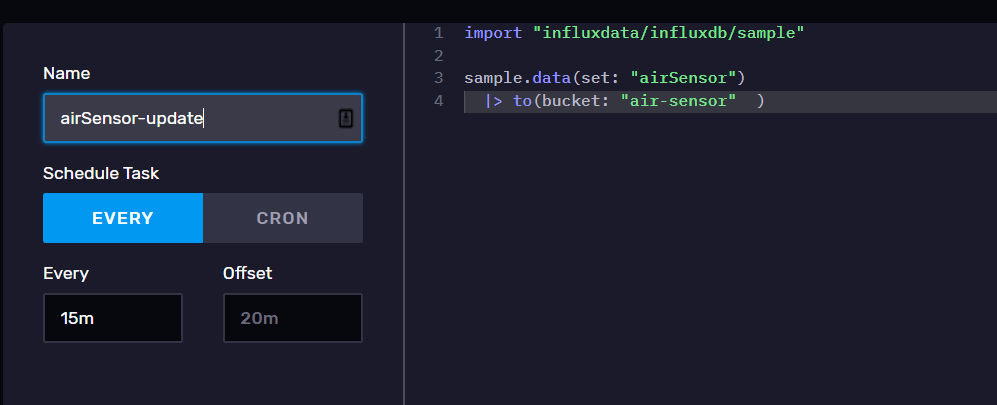The image size is (997, 405).
Task: Click the 'import' keyword on line 1
Action: pos(493,33)
